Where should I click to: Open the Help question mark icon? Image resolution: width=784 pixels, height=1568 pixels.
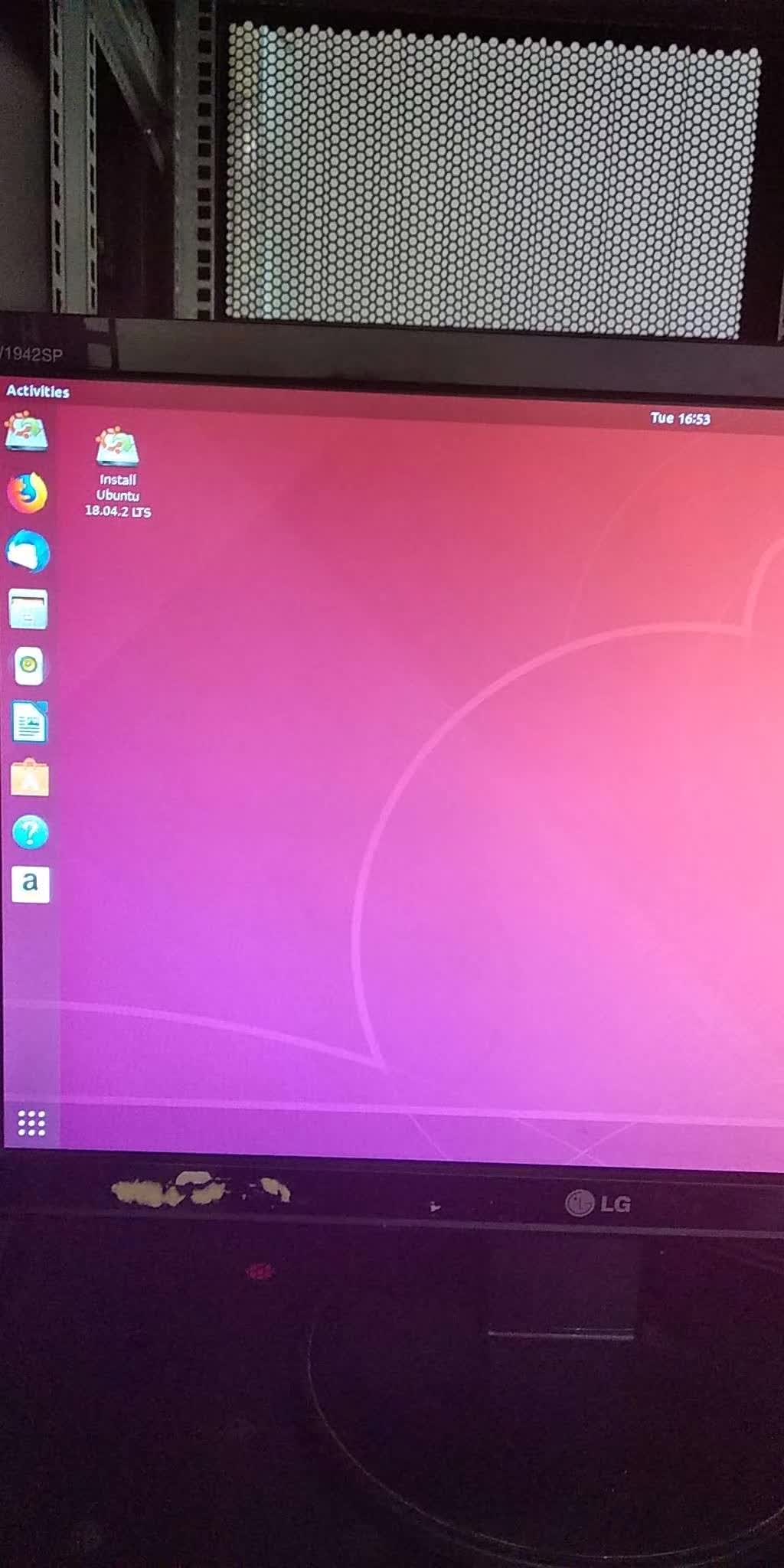coord(31,831)
